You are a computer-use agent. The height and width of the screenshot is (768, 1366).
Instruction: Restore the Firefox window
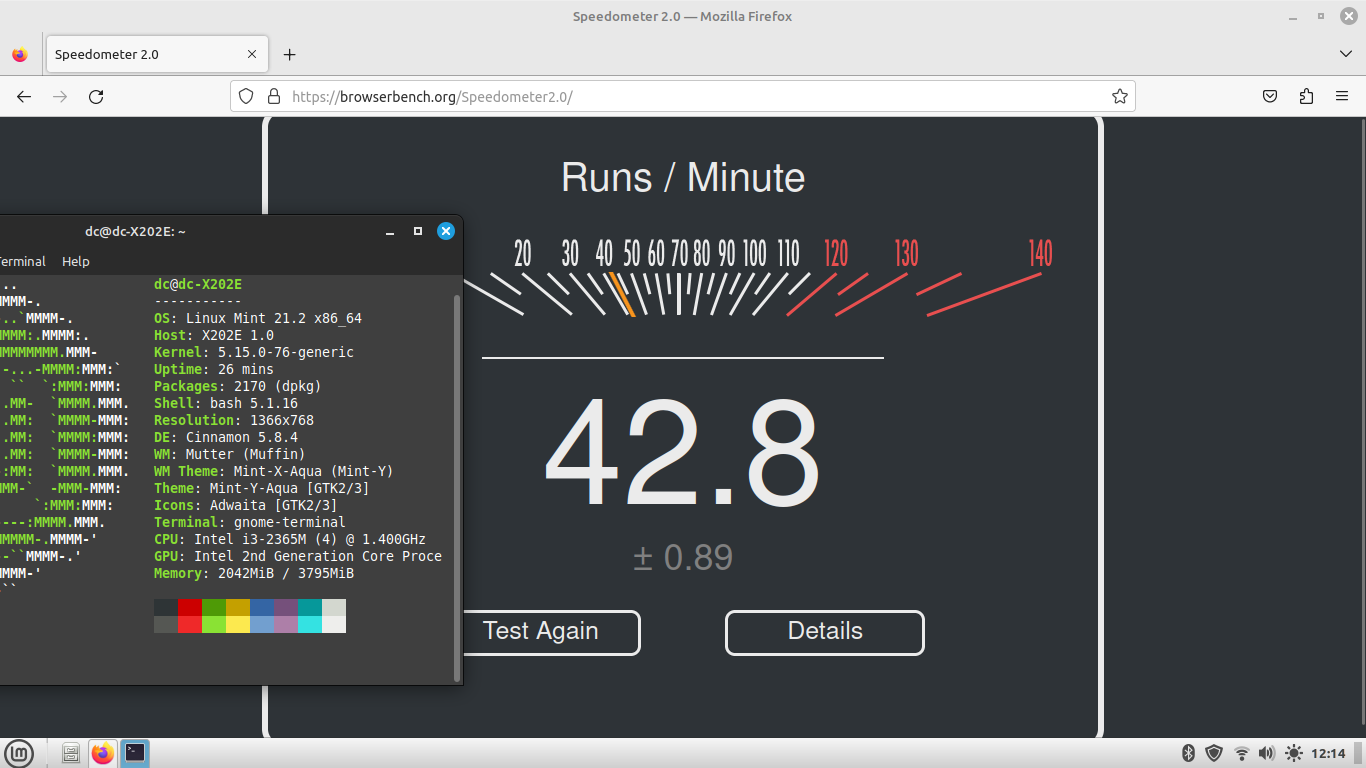point(1320,16)
